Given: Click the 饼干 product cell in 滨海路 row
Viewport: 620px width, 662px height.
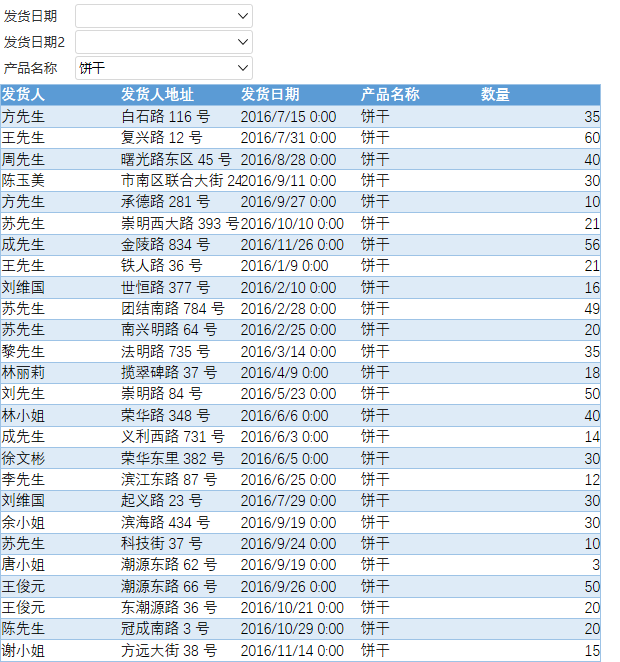Looking at the screenshot, I should coord(375,523).
